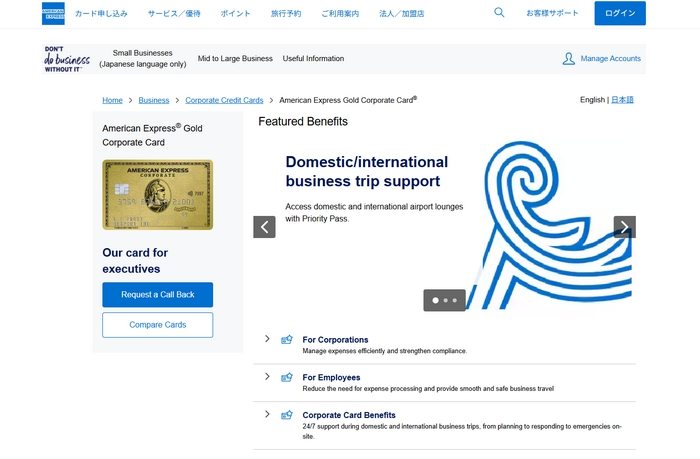Click the For Corporations thumbs-up icon
This screenshot has height=459, width=700.
(x=287, y=340)
